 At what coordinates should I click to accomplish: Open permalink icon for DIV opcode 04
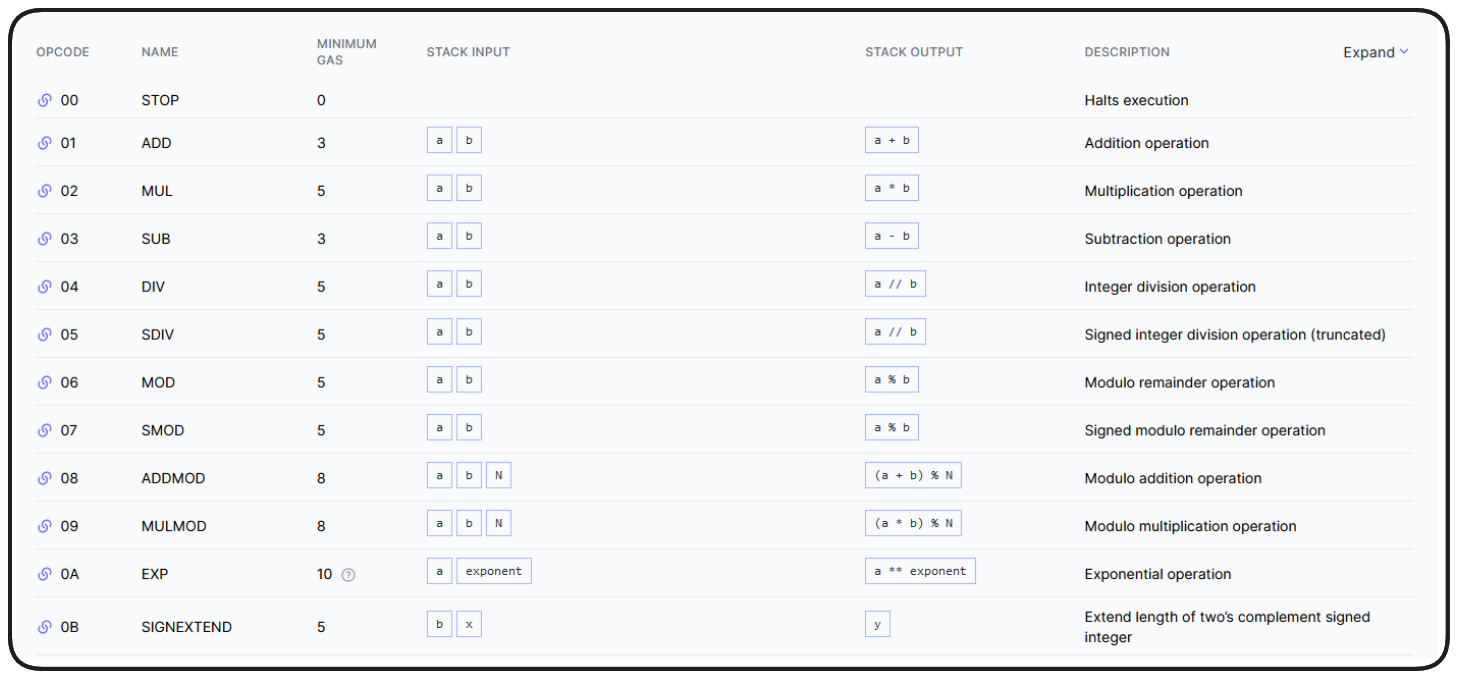coord(45,287)
